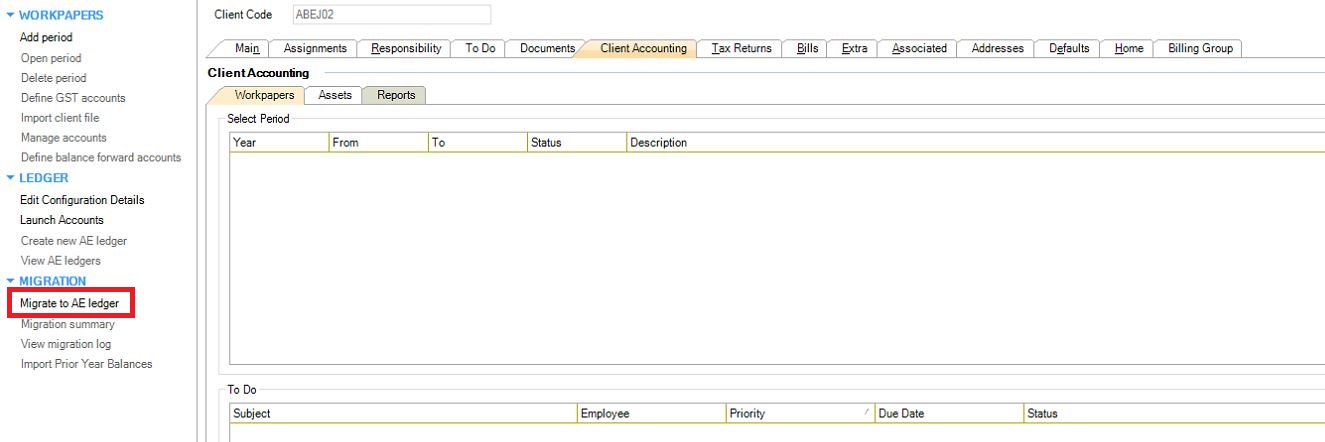Image resolution: width=1325 pixels, height=442 pixels.
Task: Open Edit Configuration Details link
Action: (x=82, y=200)
